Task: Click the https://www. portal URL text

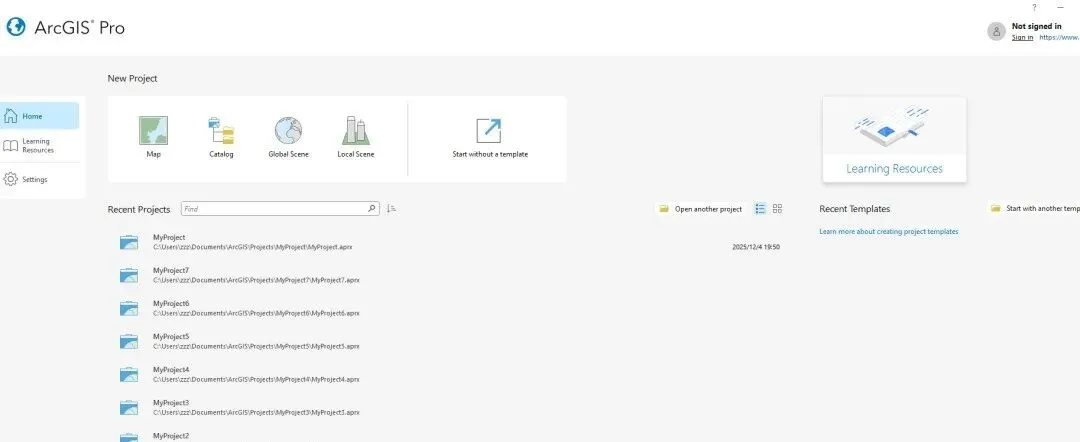Action: tap(1059, 37)
